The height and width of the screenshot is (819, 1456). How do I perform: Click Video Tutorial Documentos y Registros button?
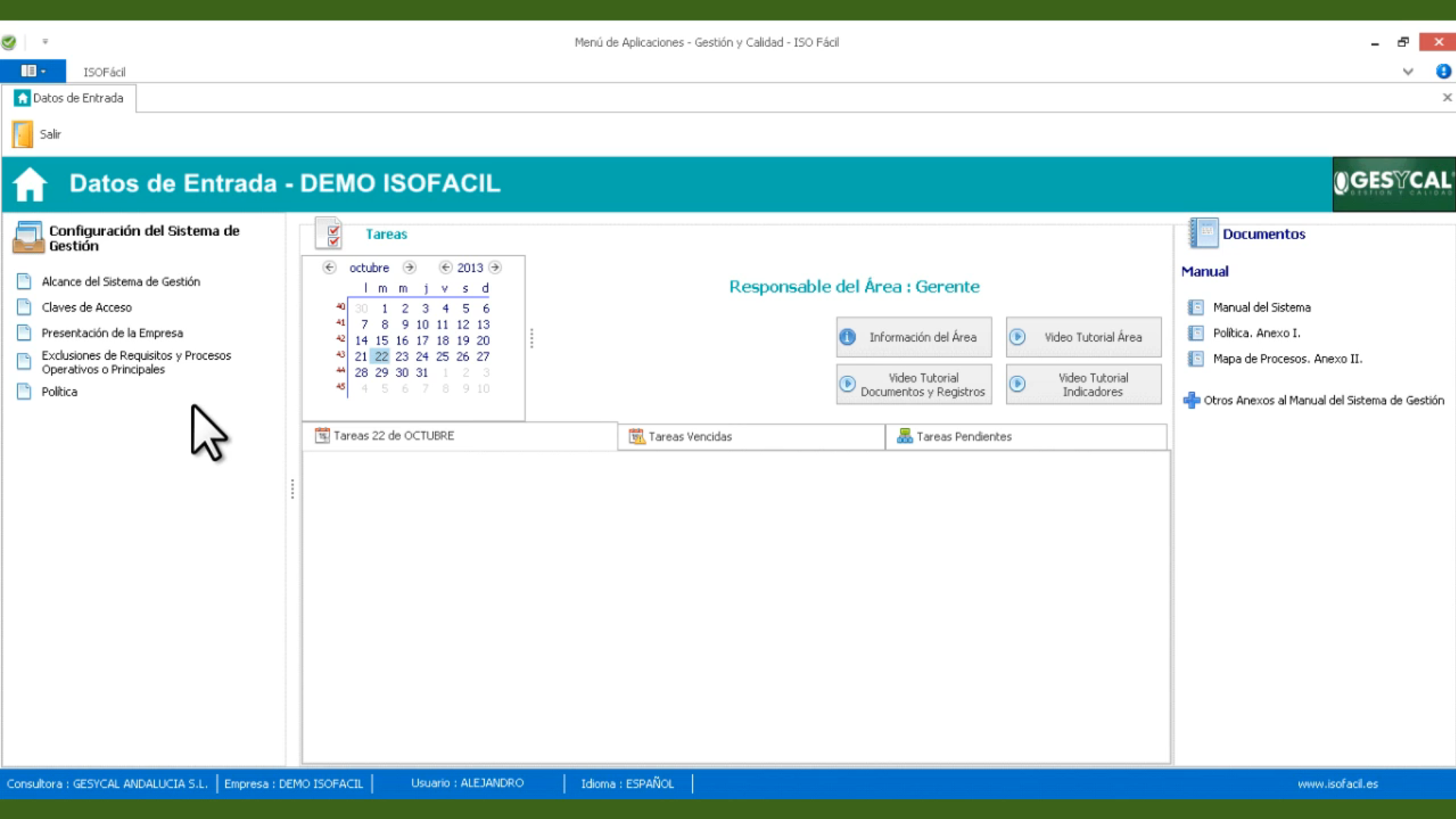tap(914, 384)
